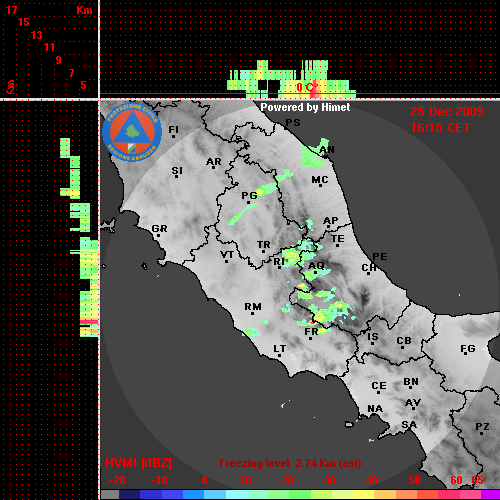500x500 pixels.
Task: Click the TR city label on the map
Action: point(264,245)
